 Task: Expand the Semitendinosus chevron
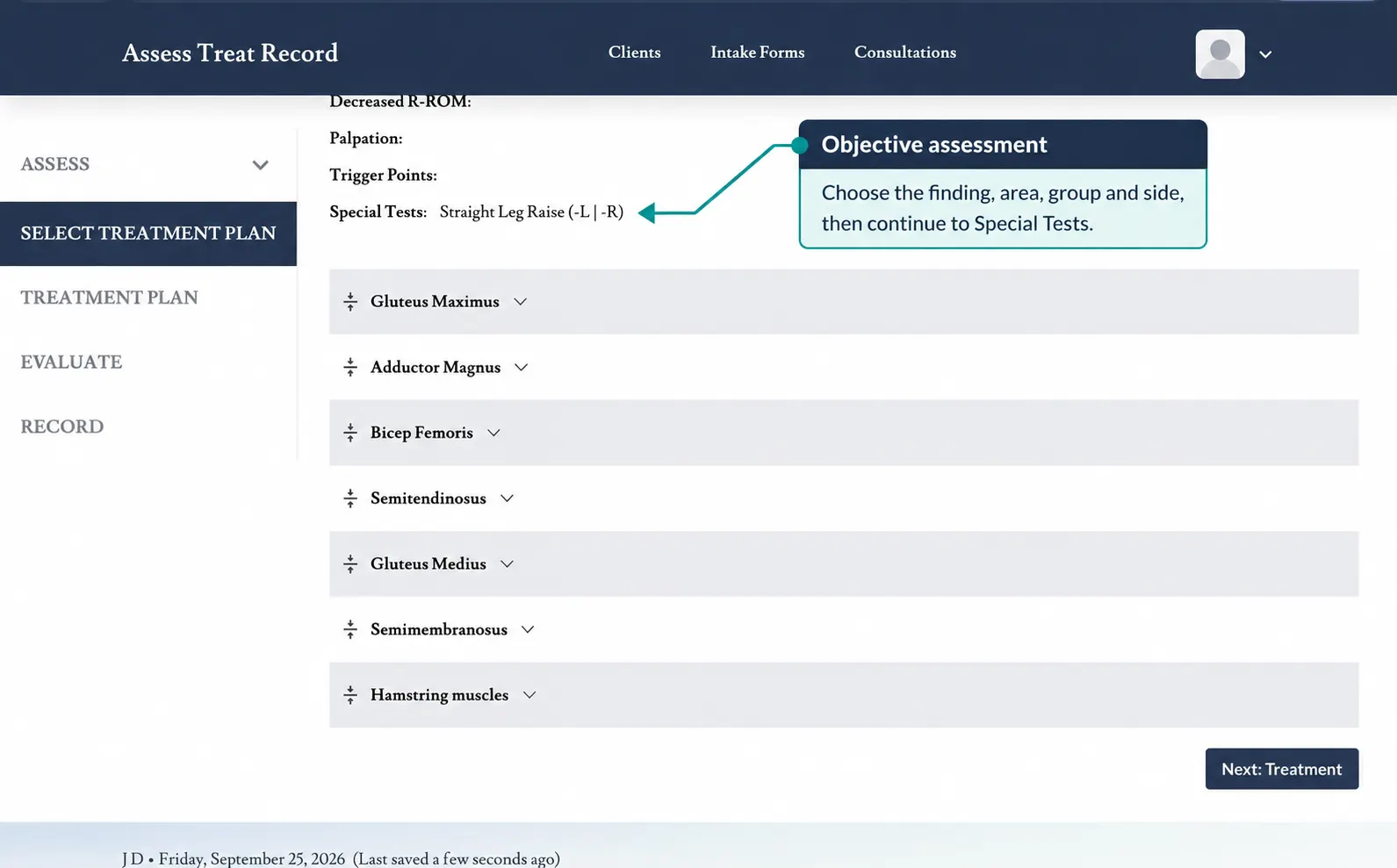(x=507, y=499)
